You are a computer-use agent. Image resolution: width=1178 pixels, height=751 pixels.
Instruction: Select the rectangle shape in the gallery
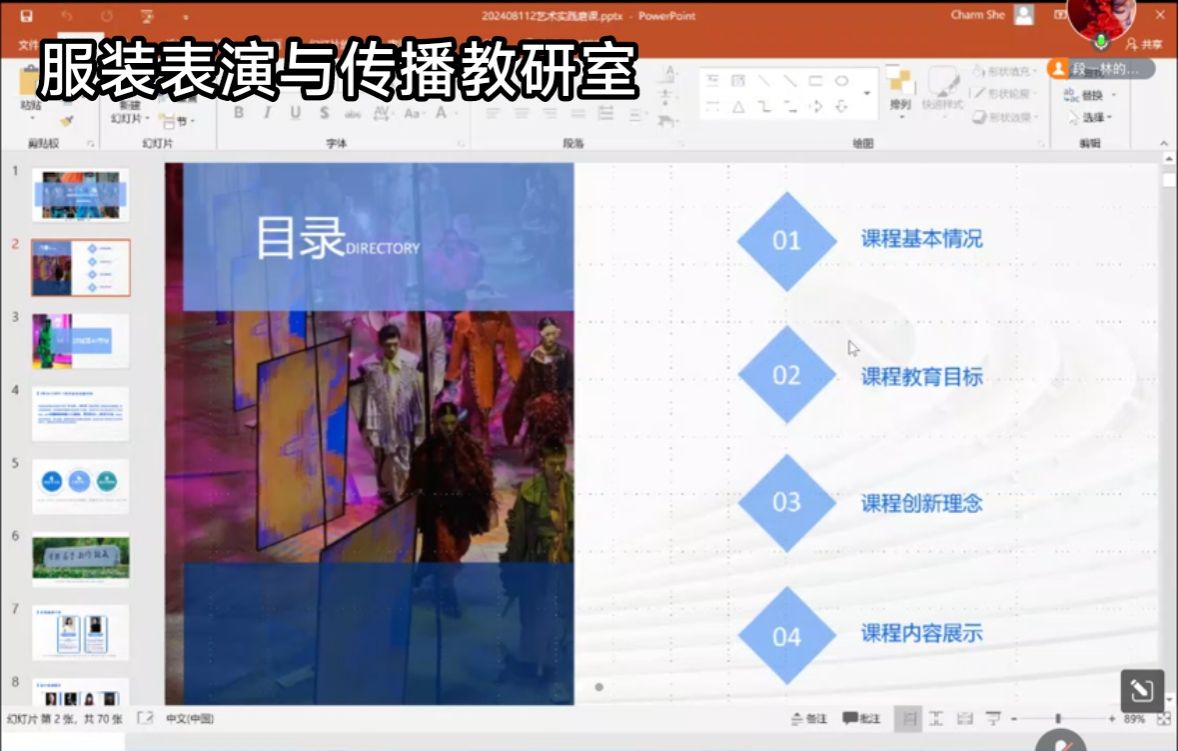click(x=815, y=80)
